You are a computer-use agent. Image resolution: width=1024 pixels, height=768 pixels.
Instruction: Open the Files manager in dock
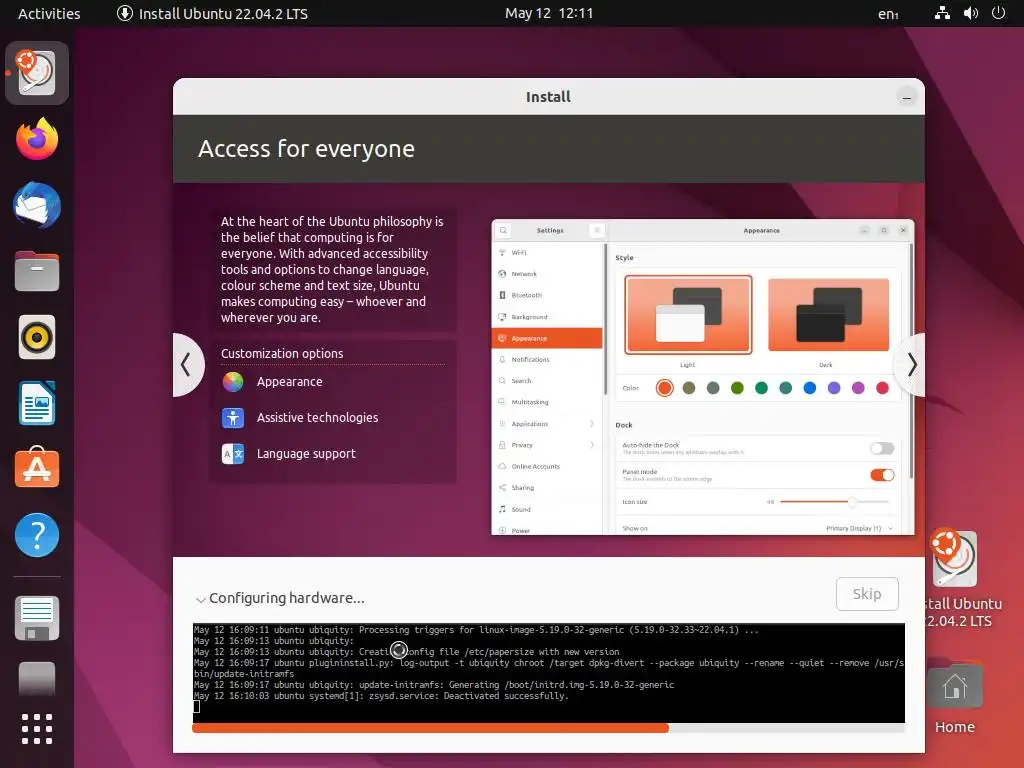click(x=37, y=271)
